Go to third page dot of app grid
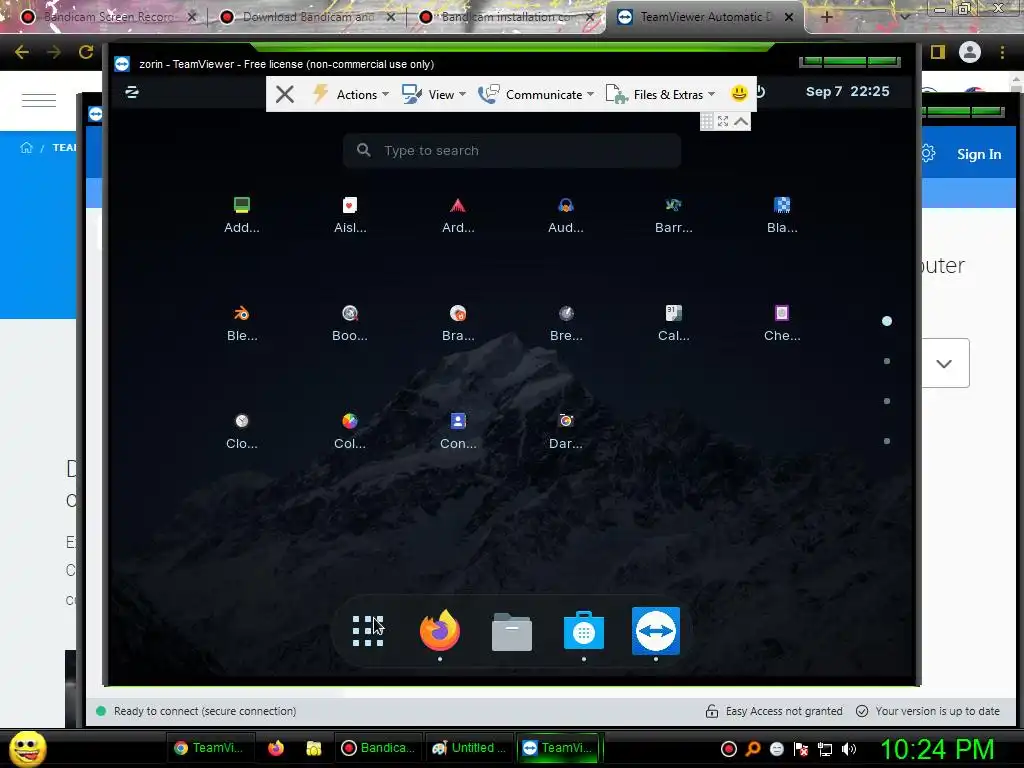The height and width of the screenshot is (768, 1024). pos(887,401)
